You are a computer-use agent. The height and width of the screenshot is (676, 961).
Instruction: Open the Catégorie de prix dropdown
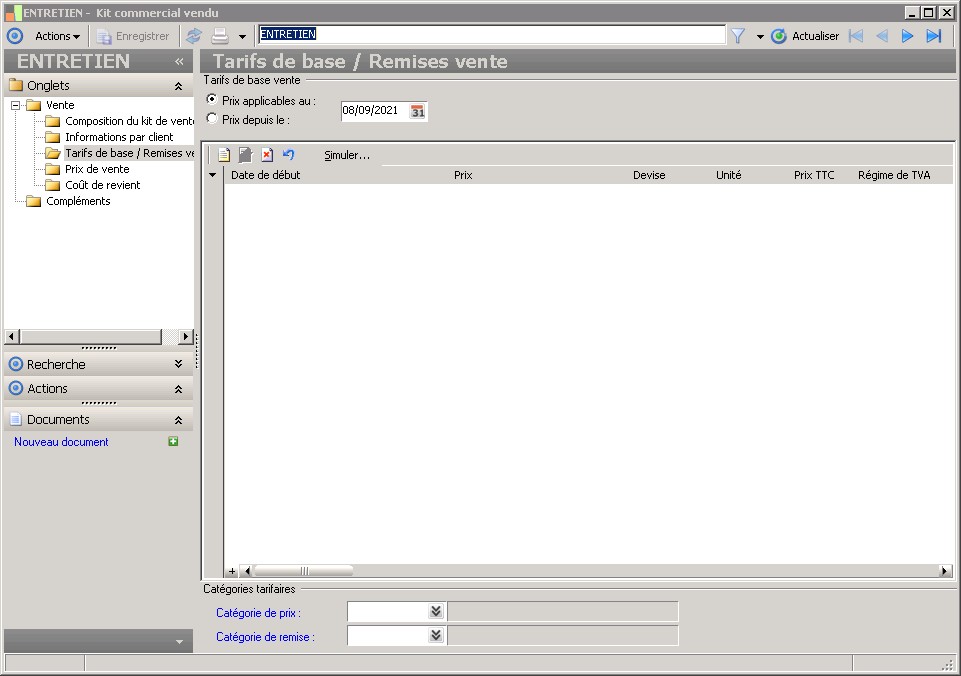(x=436, y=612)
